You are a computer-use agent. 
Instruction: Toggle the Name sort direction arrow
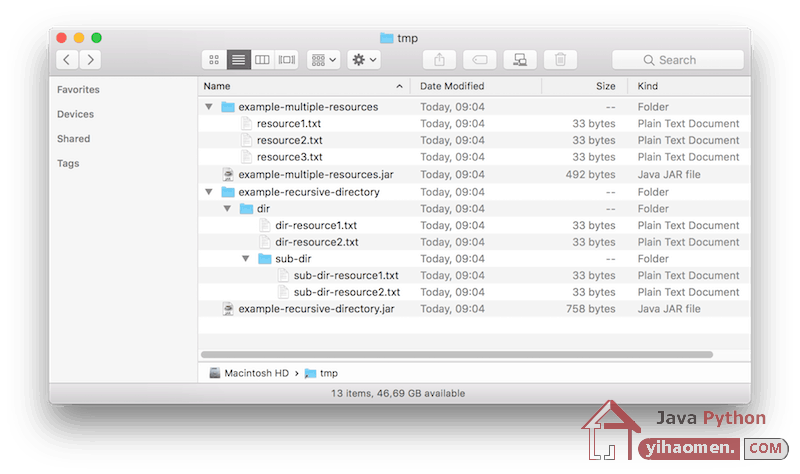tap(399, 86)
